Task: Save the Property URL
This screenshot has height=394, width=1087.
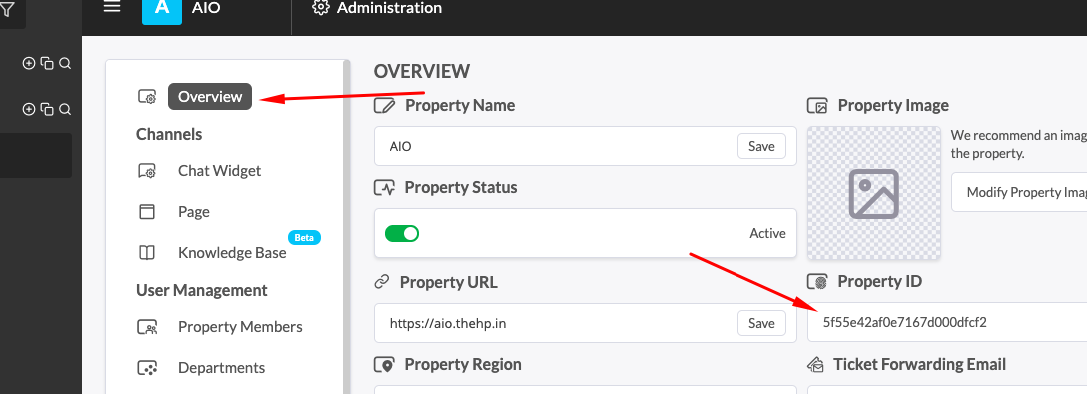Action: tap(760, 323)
